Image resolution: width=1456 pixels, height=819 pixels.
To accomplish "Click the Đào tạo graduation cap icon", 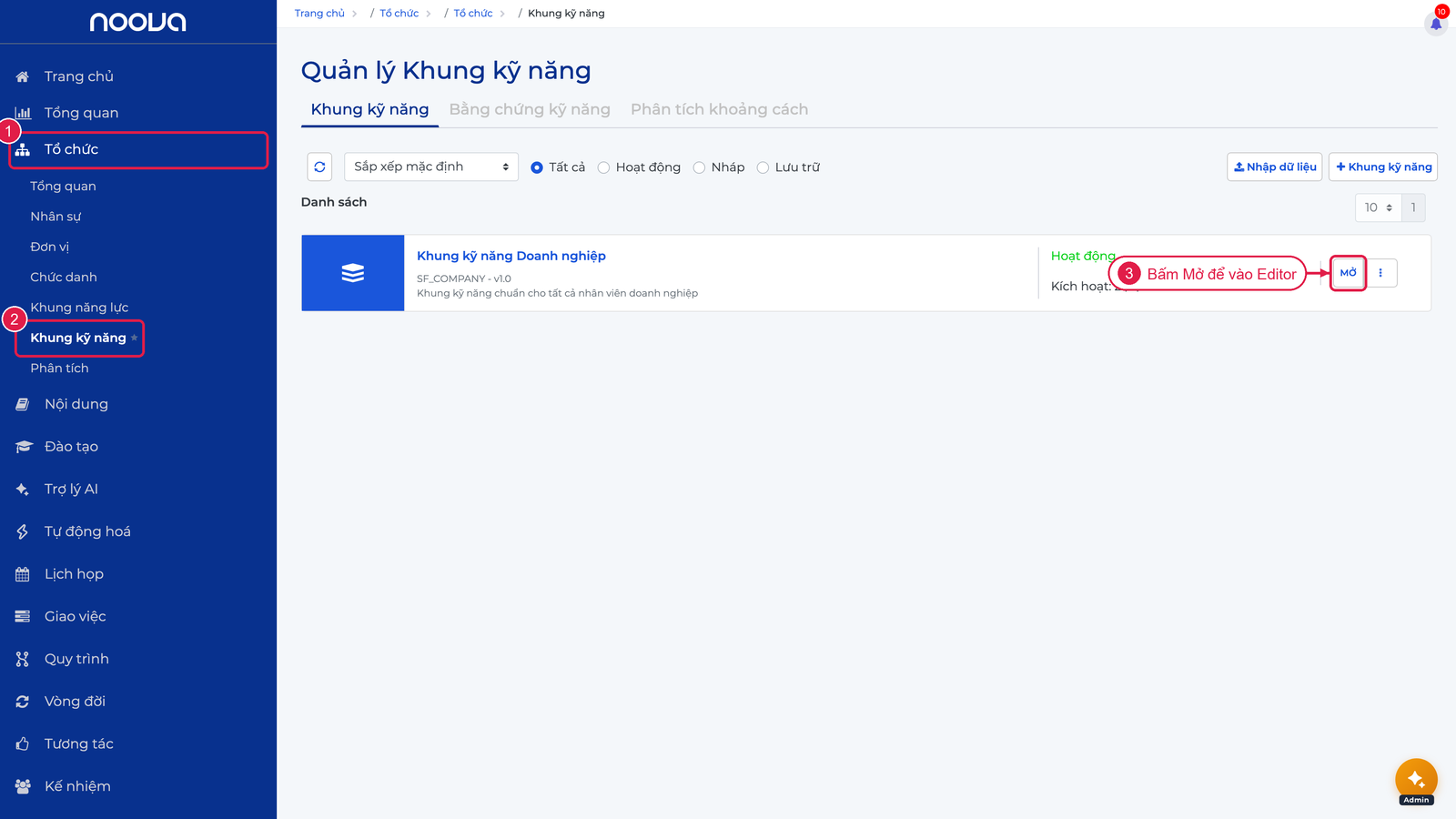I will coord(23,447).
